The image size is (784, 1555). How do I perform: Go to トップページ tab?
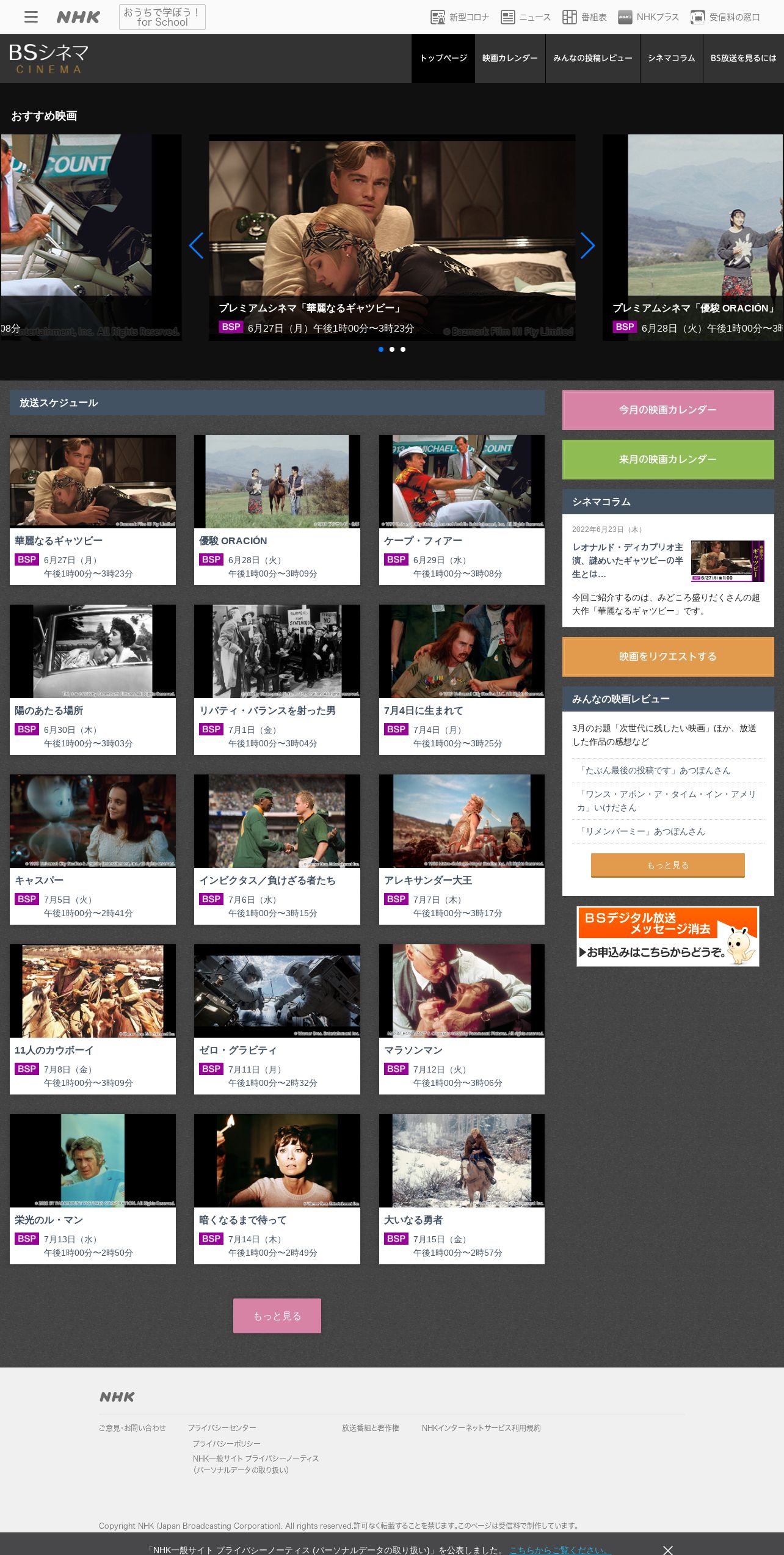click(x=443, y=58)
